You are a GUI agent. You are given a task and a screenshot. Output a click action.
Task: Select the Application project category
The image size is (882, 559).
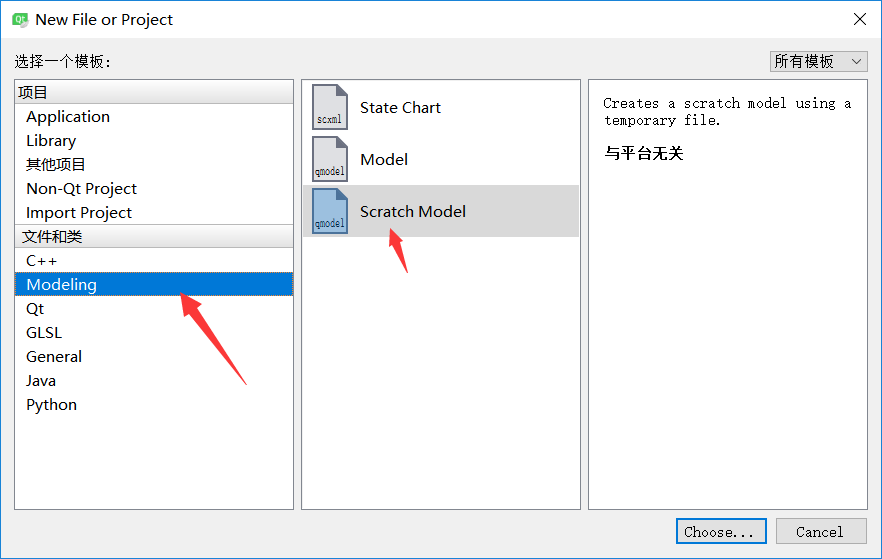pos(154,116)
